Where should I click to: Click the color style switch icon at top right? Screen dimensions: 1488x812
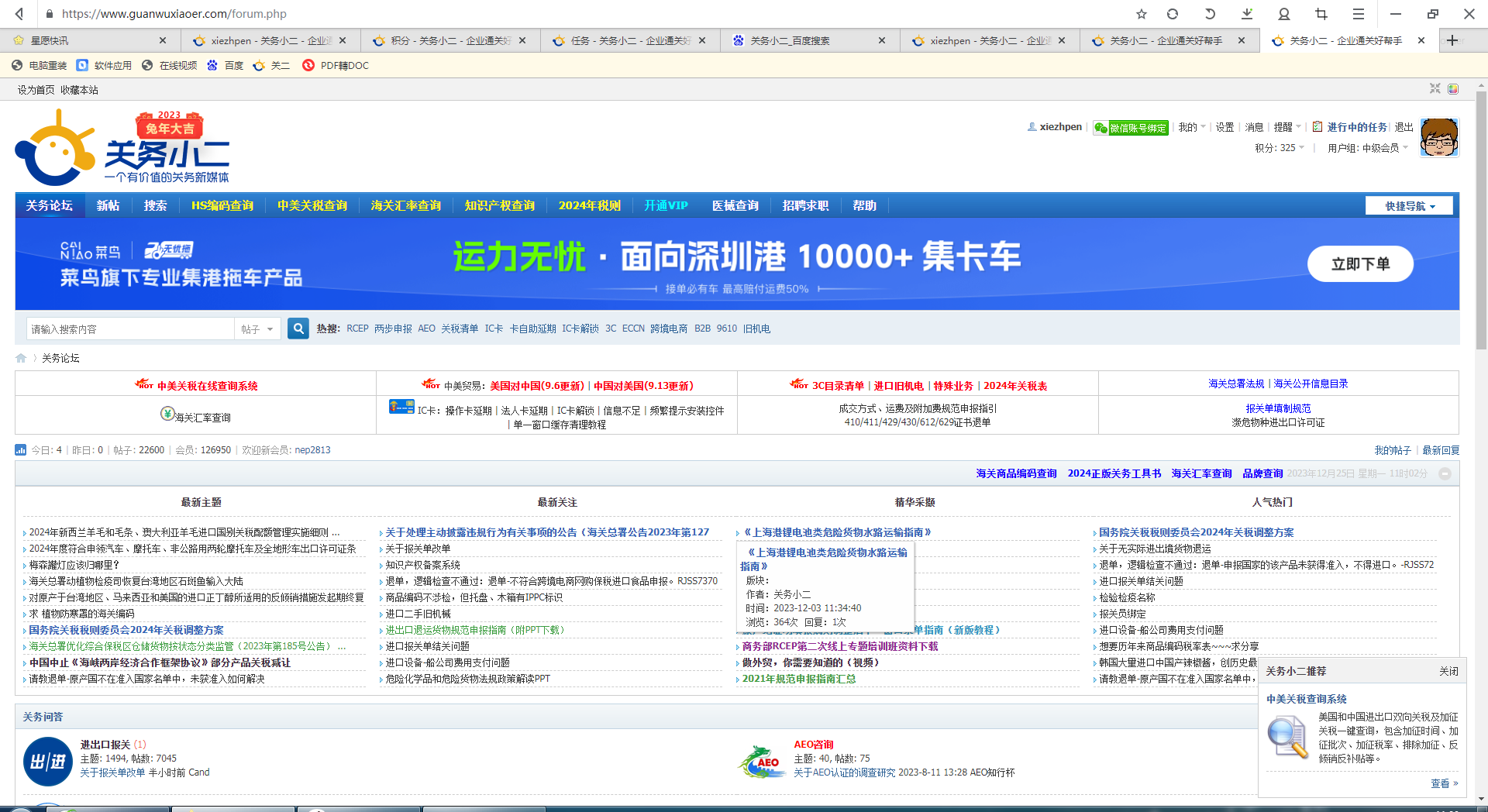[x=1453, y=89]
